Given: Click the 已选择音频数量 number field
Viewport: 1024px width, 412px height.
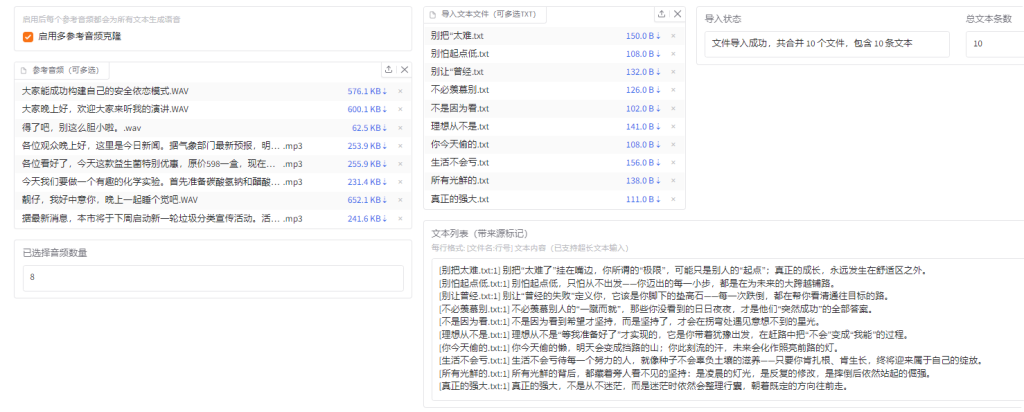Looking at the screenshot, I should (x=212, y=277).
